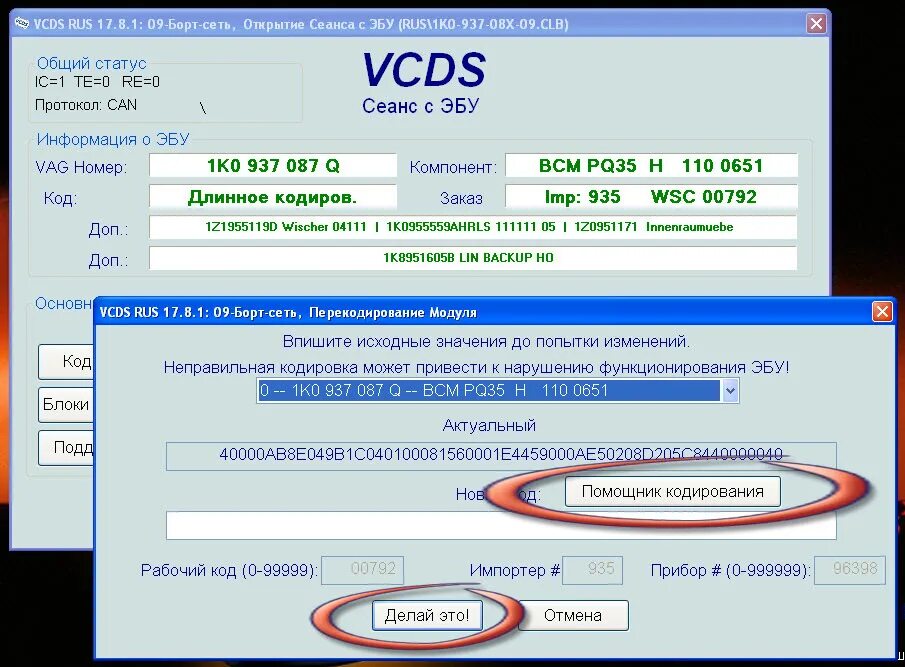This screenshot has height=667, width=905.
Task: Click the Сеанс с ЭБУ subtitle
Action: (421, 106)
